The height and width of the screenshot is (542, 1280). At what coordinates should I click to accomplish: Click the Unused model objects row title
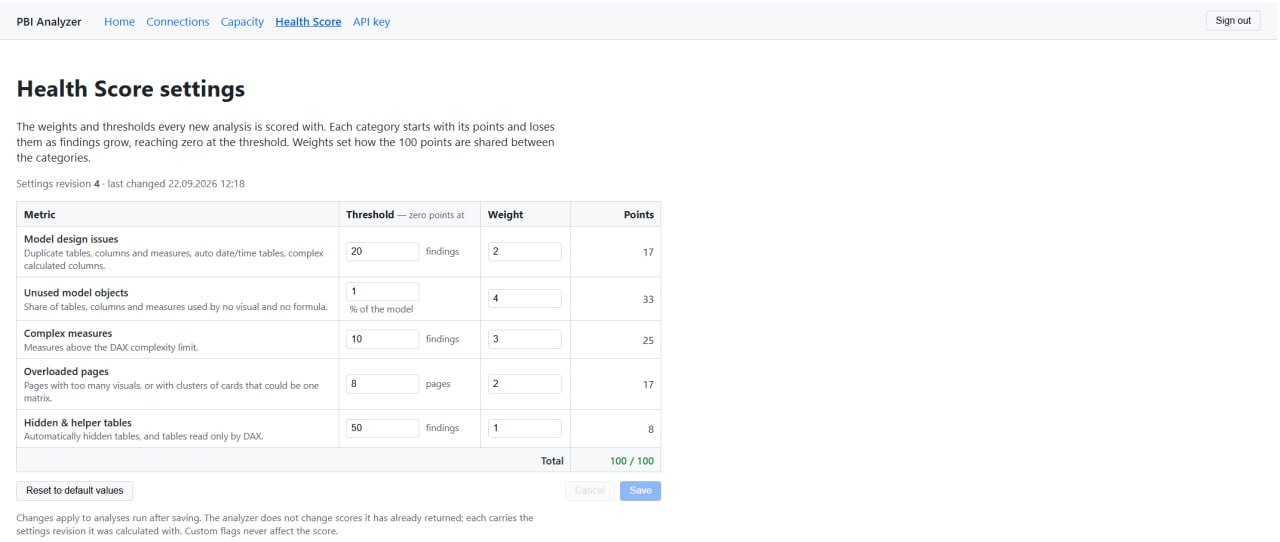tap(76, 293)
